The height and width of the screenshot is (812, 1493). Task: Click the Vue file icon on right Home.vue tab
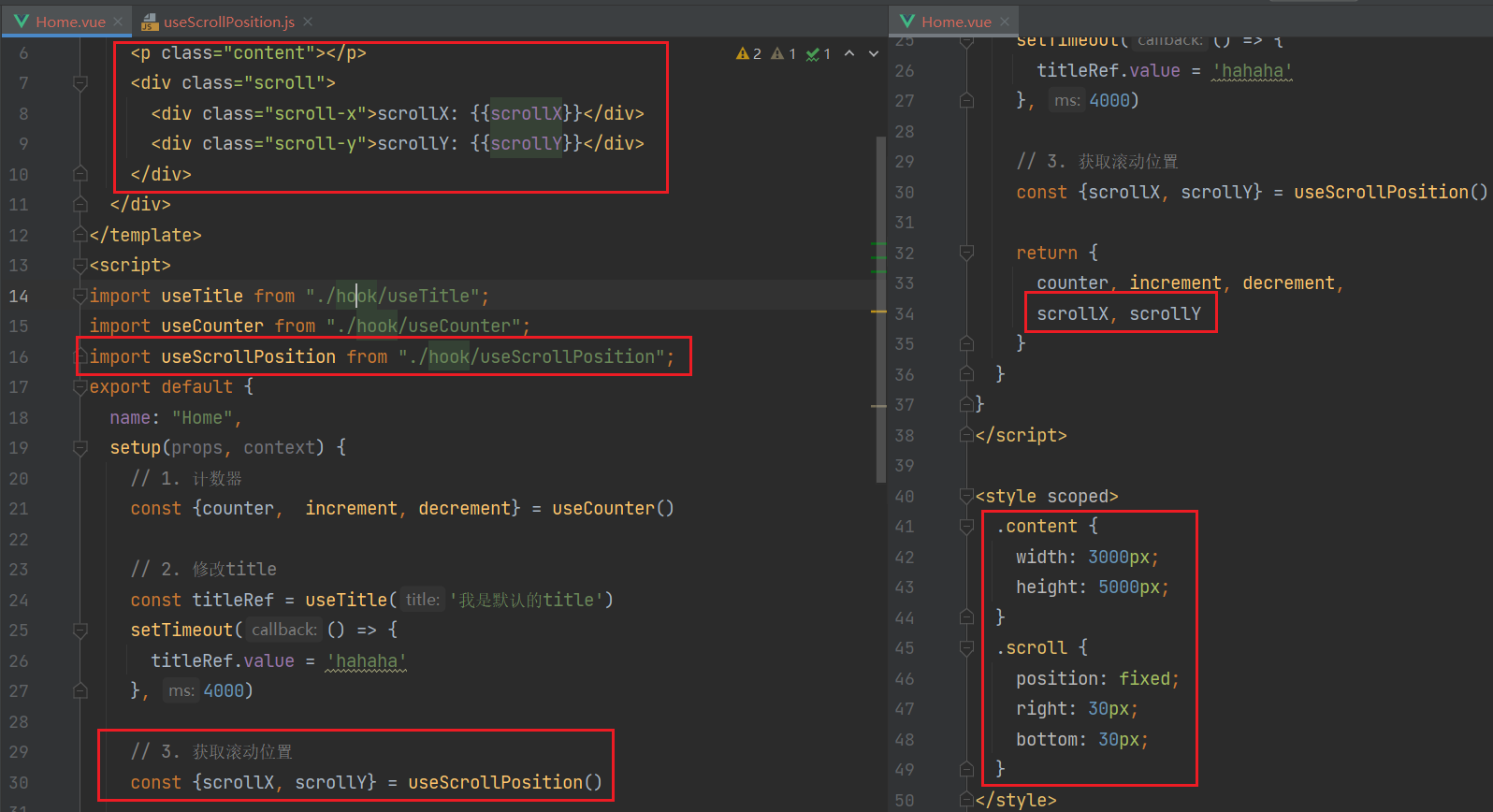(x=907, y=21)
